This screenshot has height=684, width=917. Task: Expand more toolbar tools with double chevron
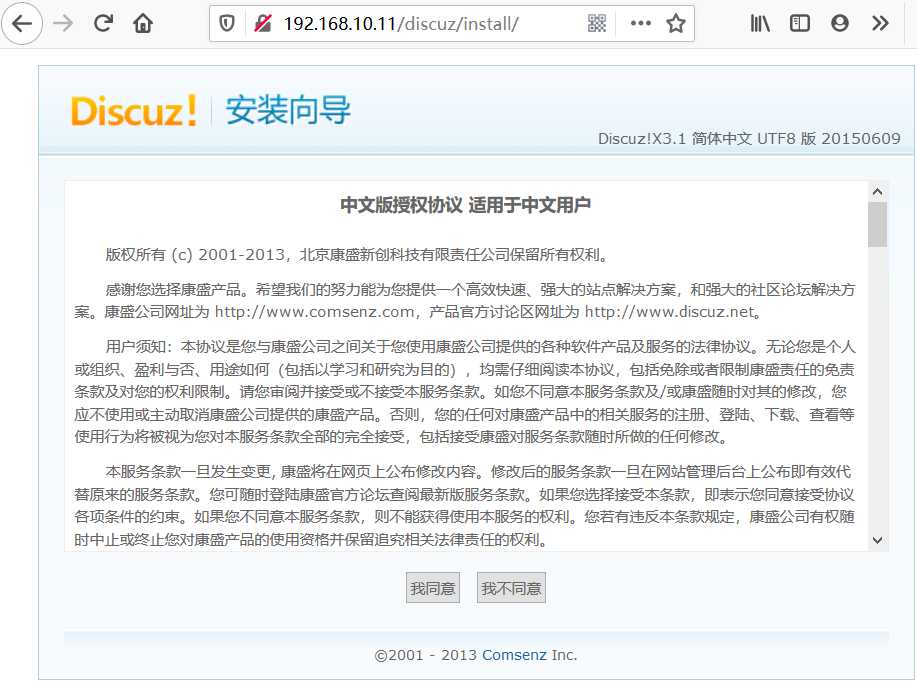coord(880,23)
